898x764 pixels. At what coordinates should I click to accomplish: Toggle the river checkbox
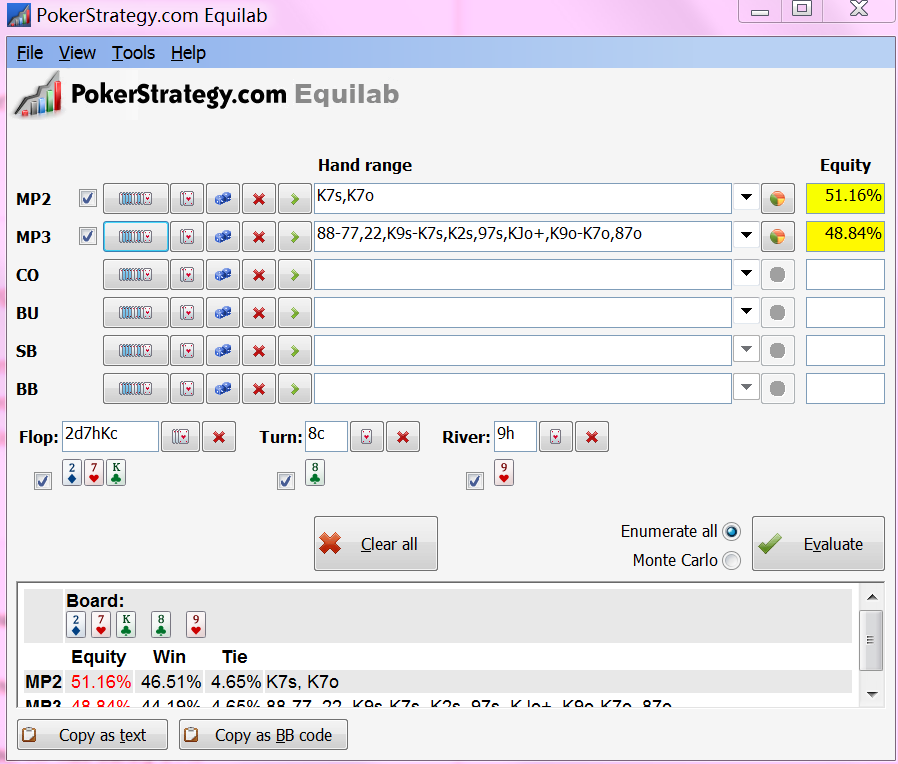pos(475,481)
